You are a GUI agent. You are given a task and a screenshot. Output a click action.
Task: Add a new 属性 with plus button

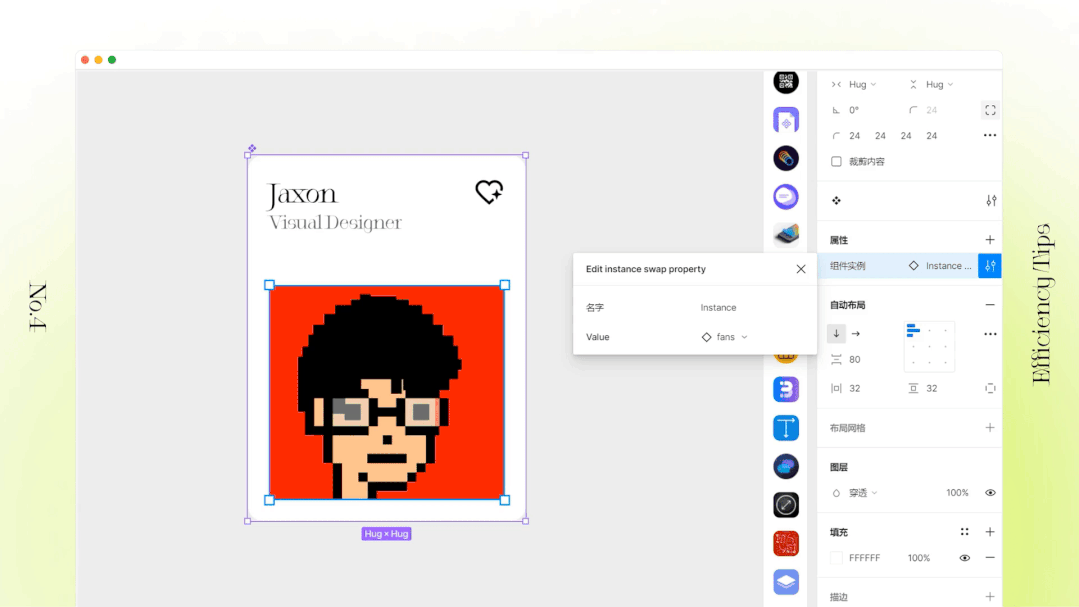[990, 239]
